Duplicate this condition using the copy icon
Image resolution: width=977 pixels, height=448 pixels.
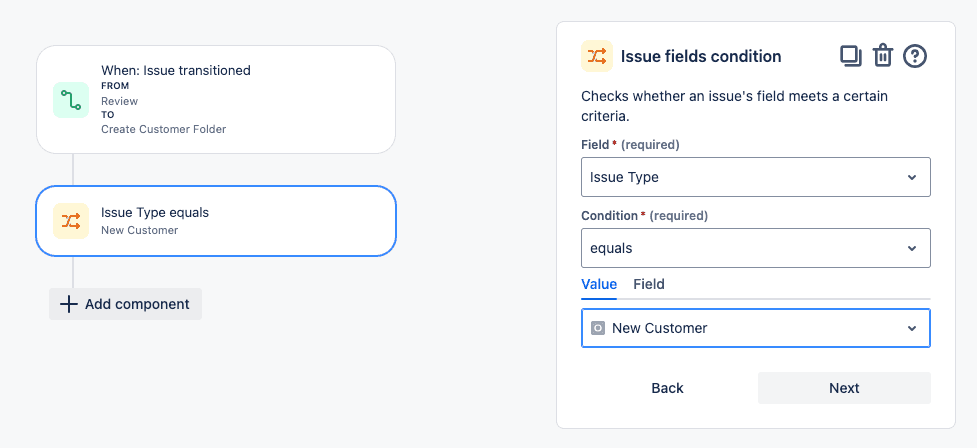point(851,56)
